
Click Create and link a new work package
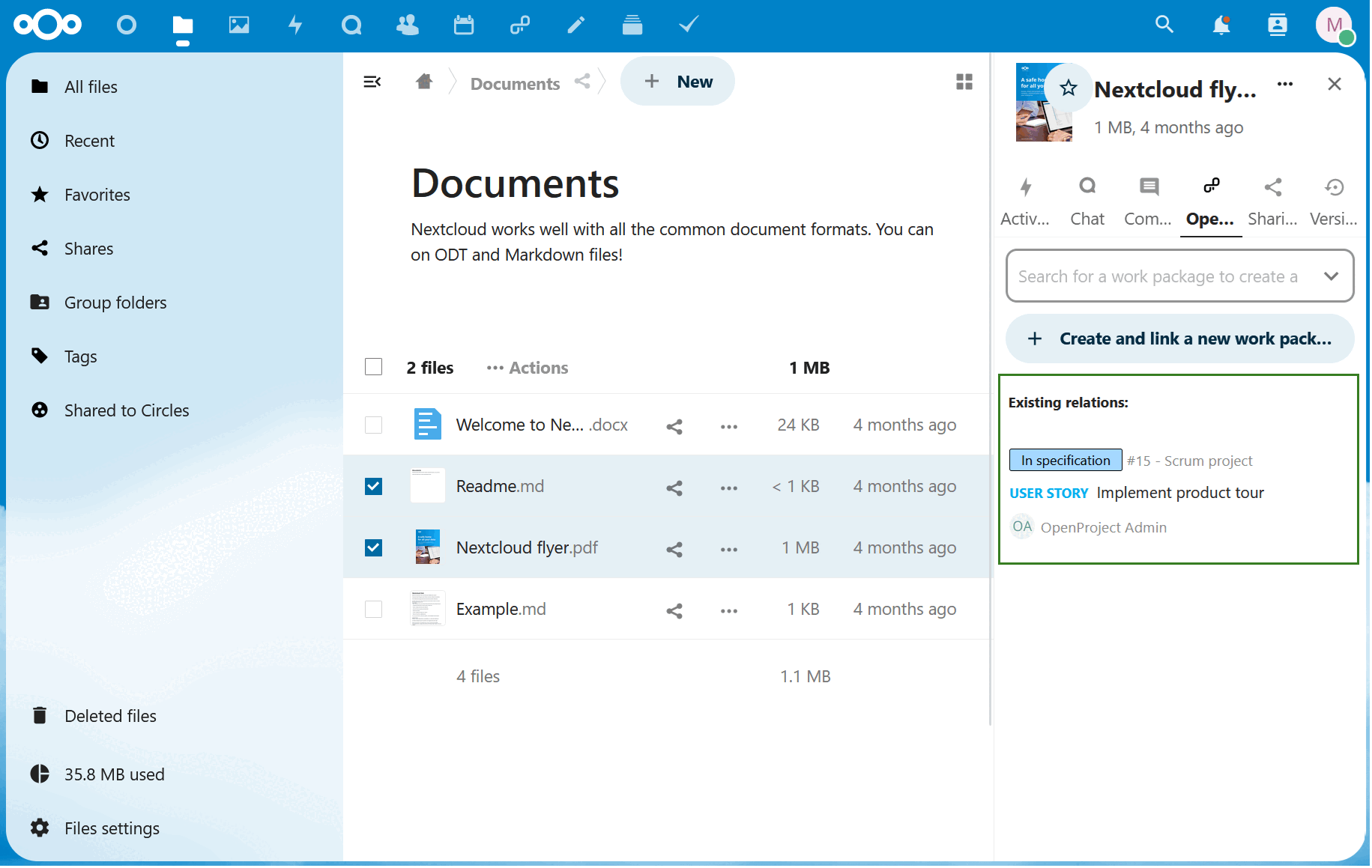1179,339
